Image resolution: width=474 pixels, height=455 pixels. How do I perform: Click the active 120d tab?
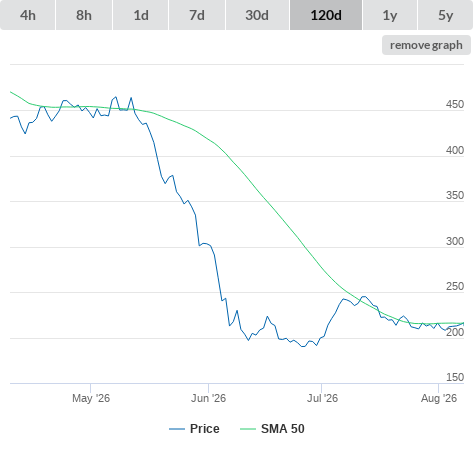(x=326, y=15)
